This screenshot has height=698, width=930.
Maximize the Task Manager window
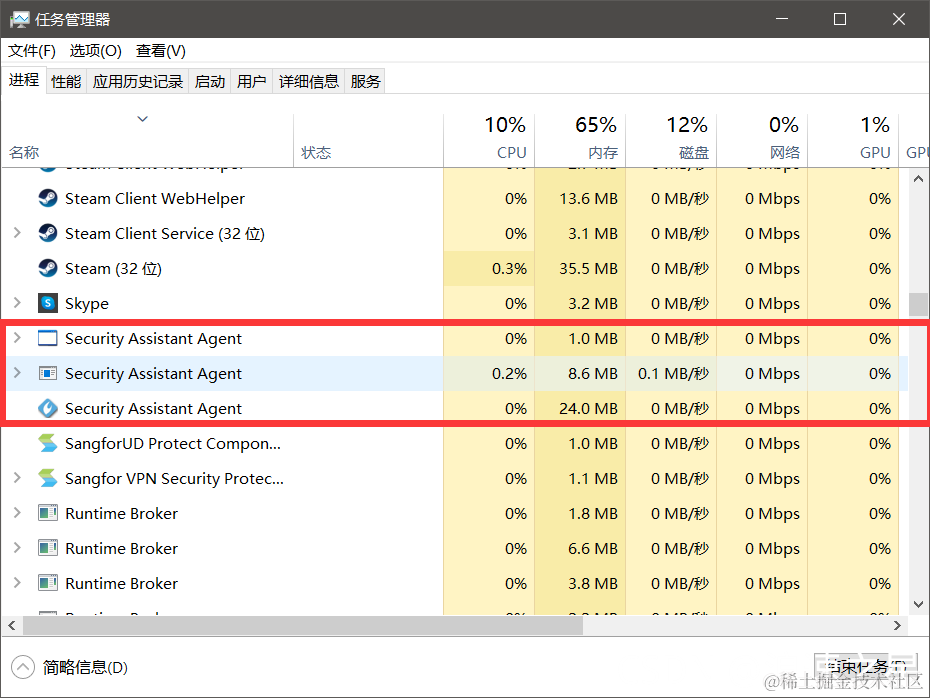tap(840, 19)
